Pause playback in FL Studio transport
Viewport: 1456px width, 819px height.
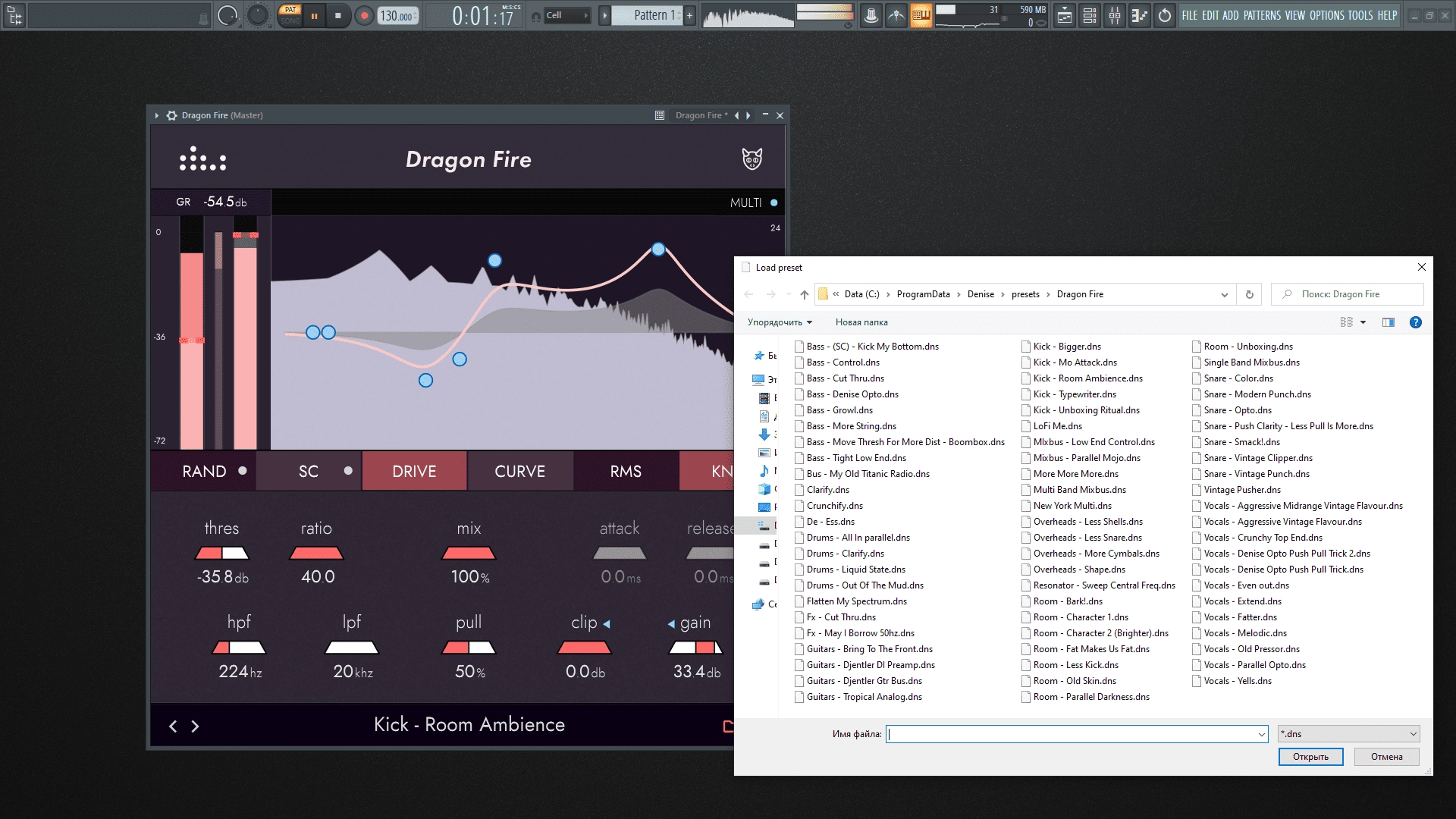point(314,15)
